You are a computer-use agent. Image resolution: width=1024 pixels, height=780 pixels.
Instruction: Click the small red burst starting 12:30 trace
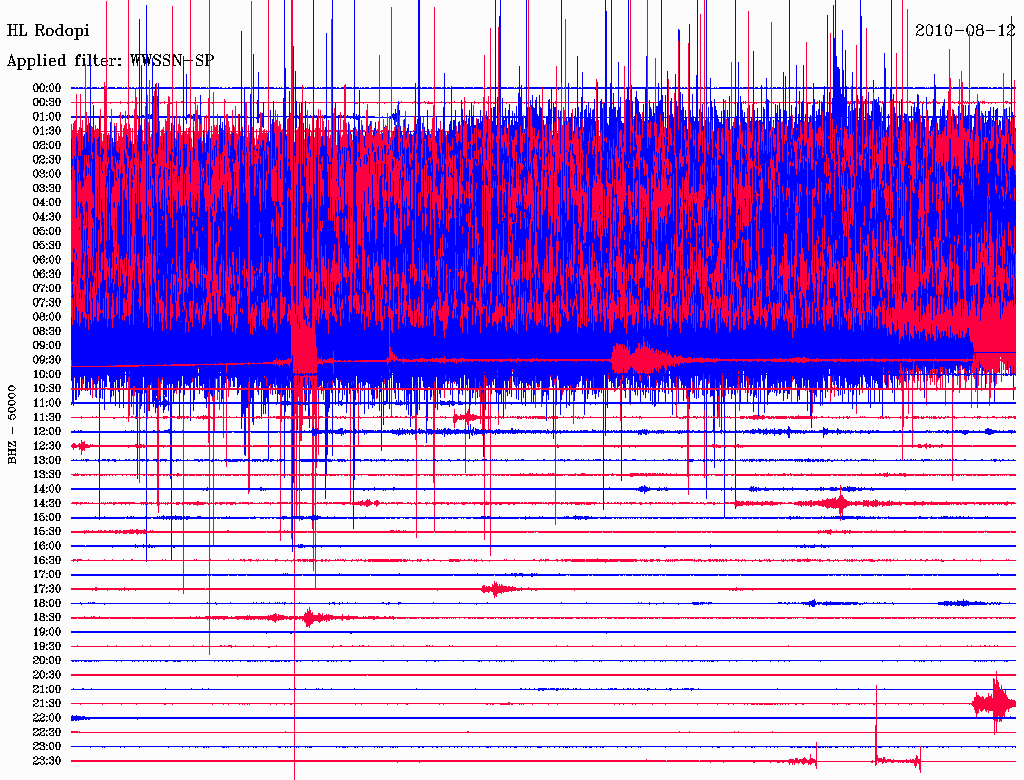pyautogui.click(x=81, y=445)
